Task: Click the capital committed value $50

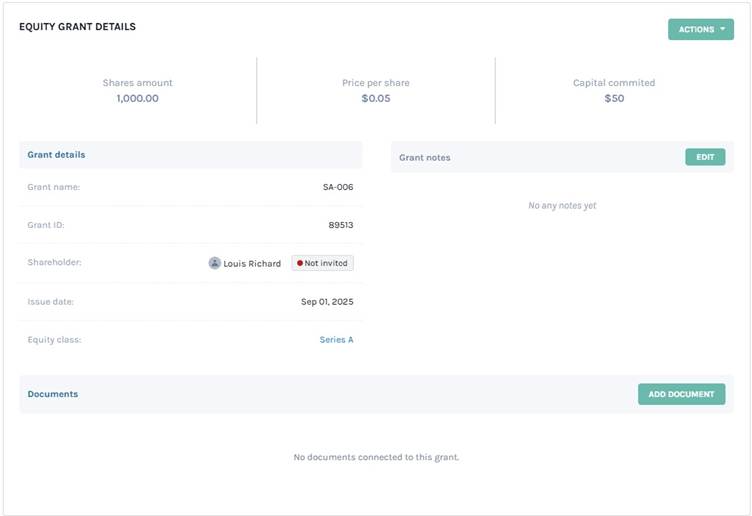Action: point(614,98)
